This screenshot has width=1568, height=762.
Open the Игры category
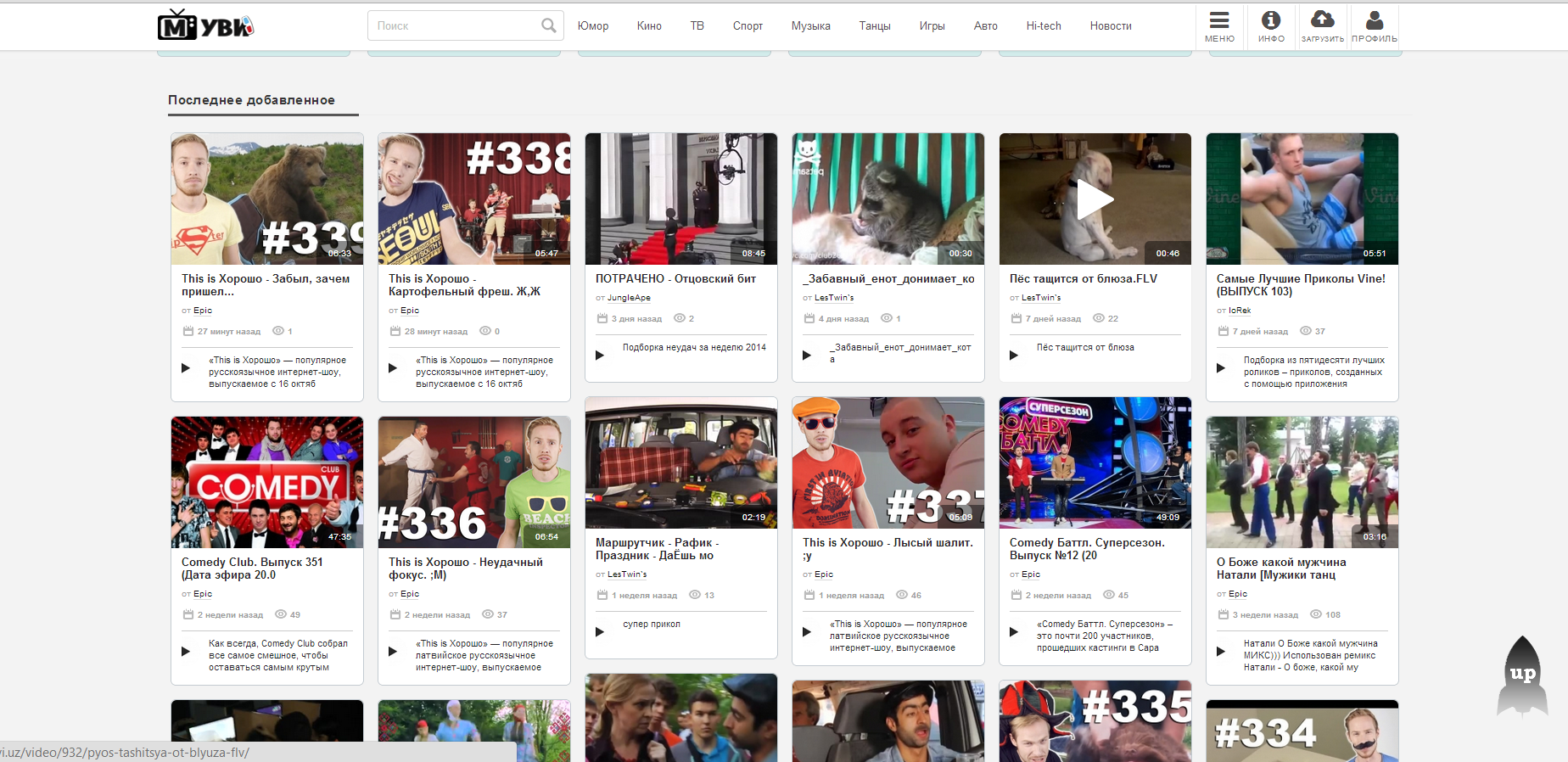coord(932,26)
